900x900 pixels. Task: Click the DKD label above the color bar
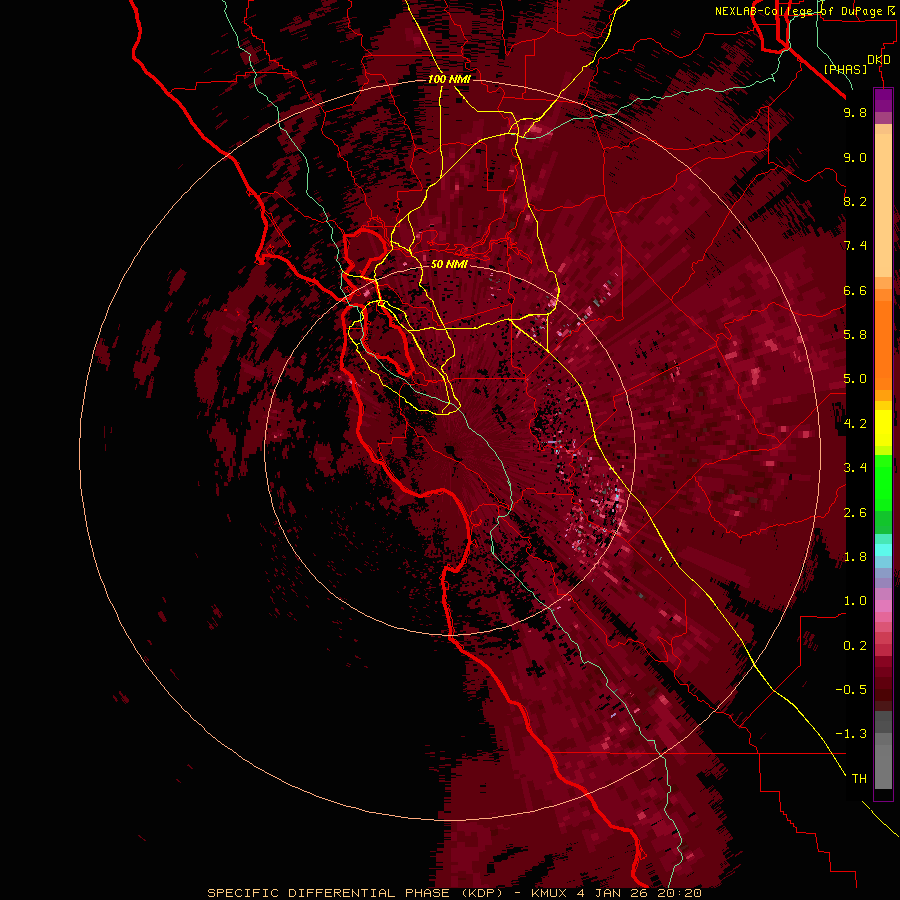click(x=879, y=60)
